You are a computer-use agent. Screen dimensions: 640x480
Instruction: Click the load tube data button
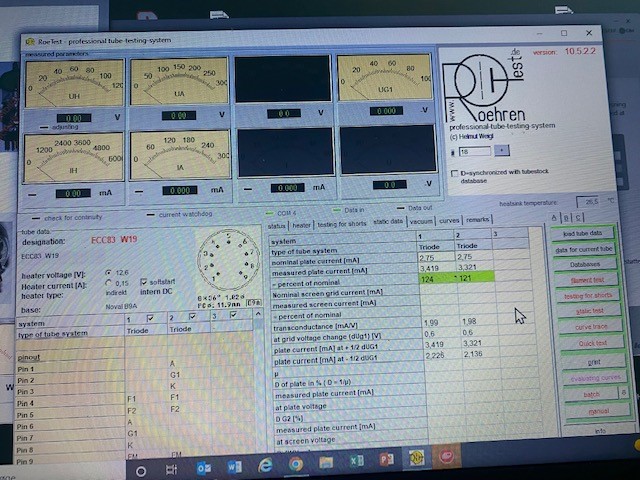click(x=582, y=233)
